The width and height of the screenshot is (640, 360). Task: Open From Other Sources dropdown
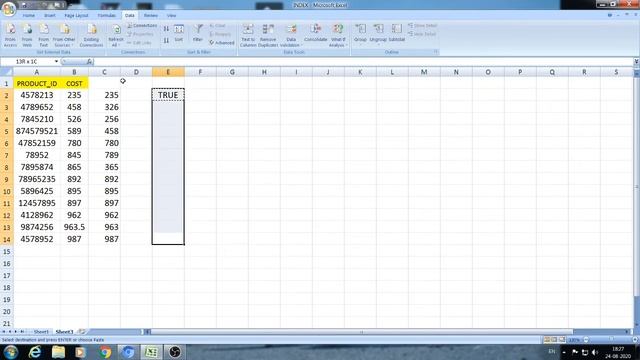64,35
